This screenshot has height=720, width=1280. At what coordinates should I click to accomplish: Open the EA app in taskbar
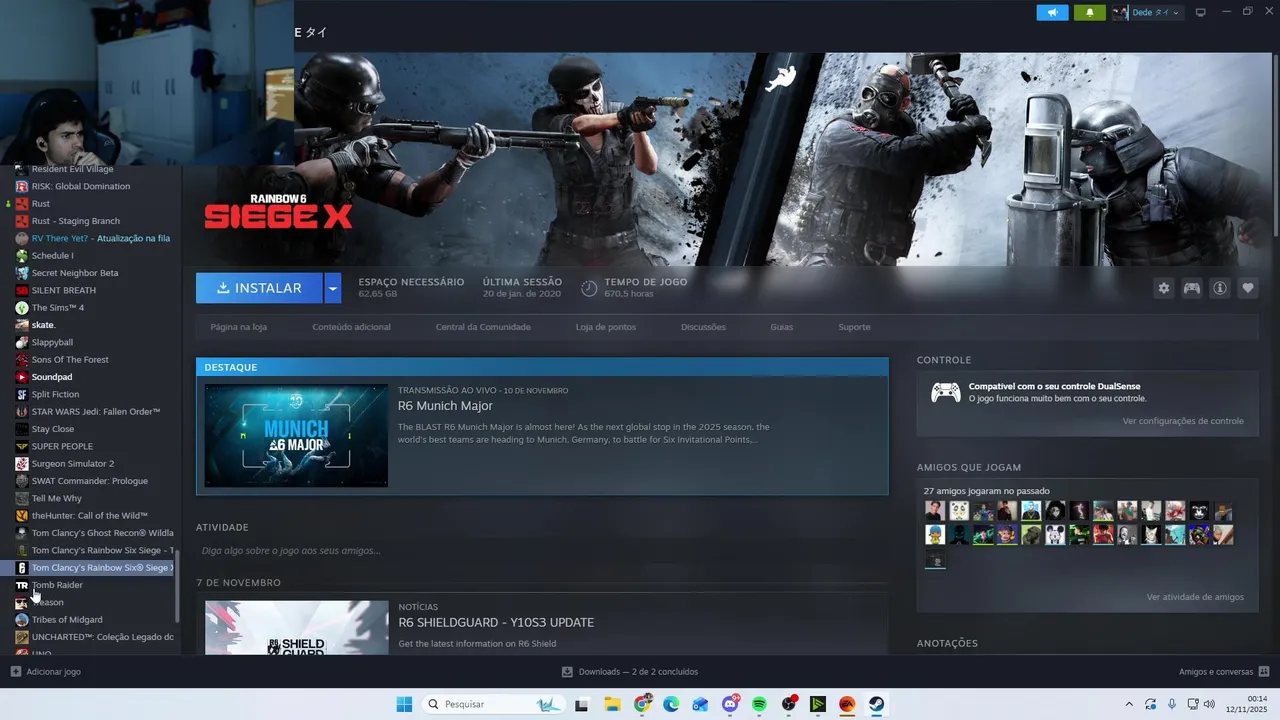click(847, 704)
